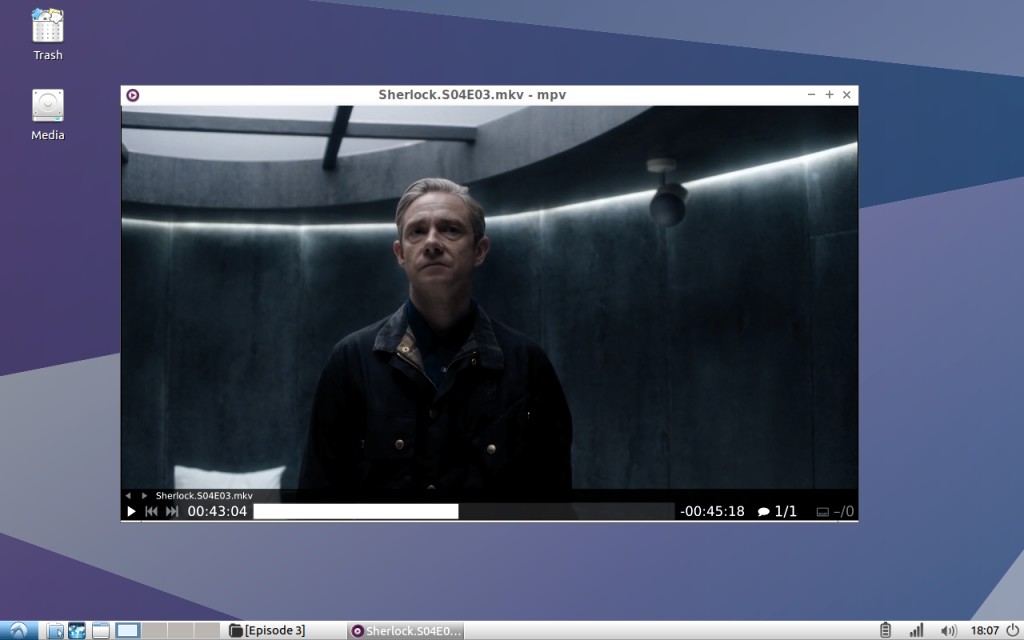1024x640 pixels.
Task: Cycle audio track 1/1 icon
Action: tap(777, 511)
